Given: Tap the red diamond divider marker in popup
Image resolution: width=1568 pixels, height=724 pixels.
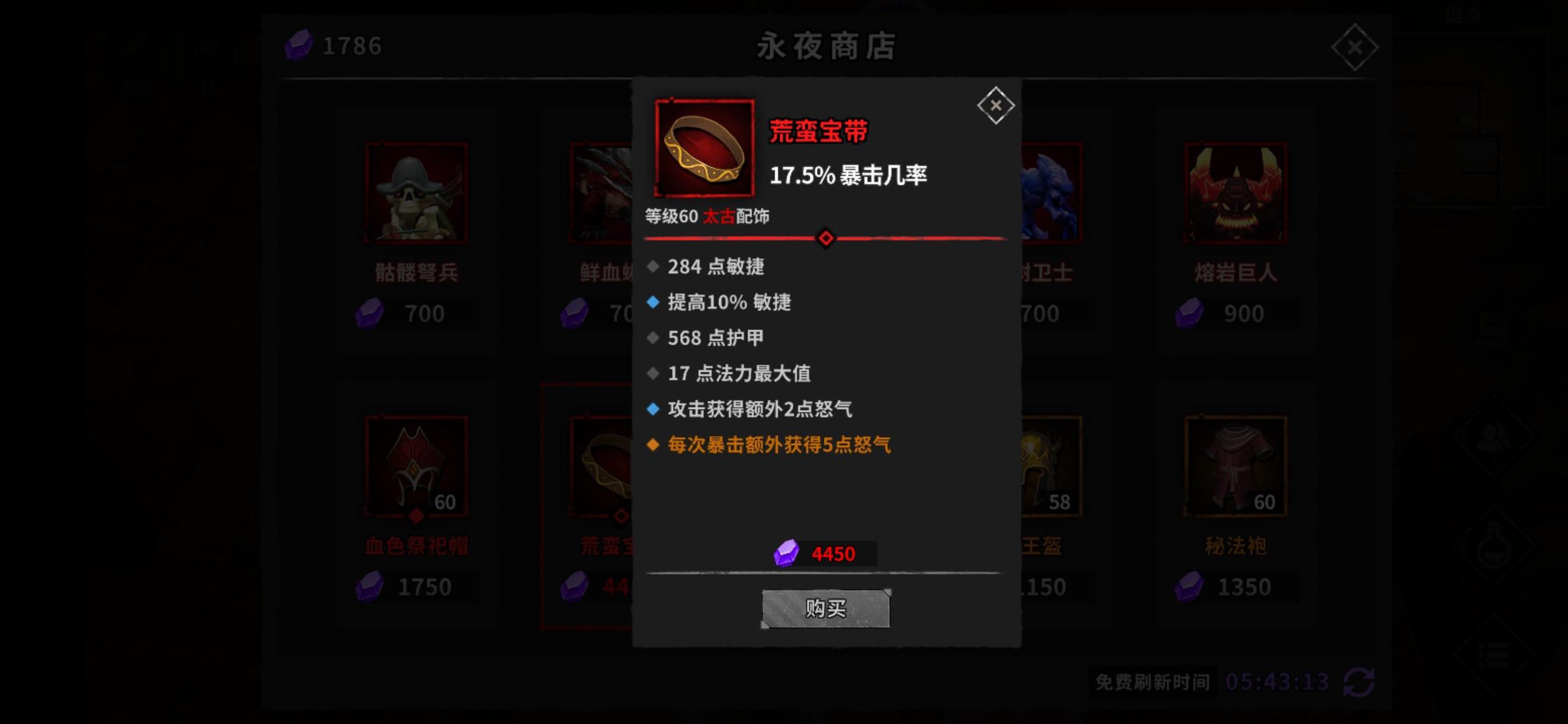Looking at the screenshot, I should [826, 238].
